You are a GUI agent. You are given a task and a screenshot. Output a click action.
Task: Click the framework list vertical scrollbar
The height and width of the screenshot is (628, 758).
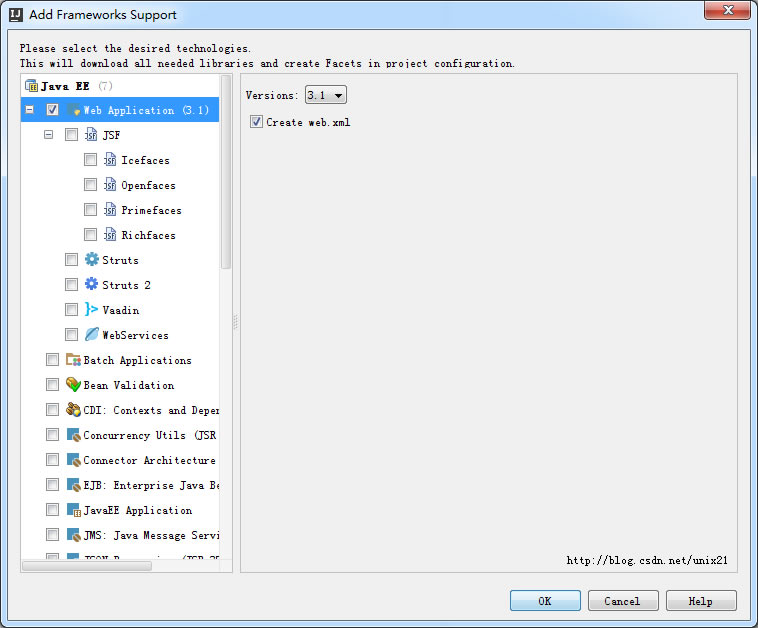226,172
